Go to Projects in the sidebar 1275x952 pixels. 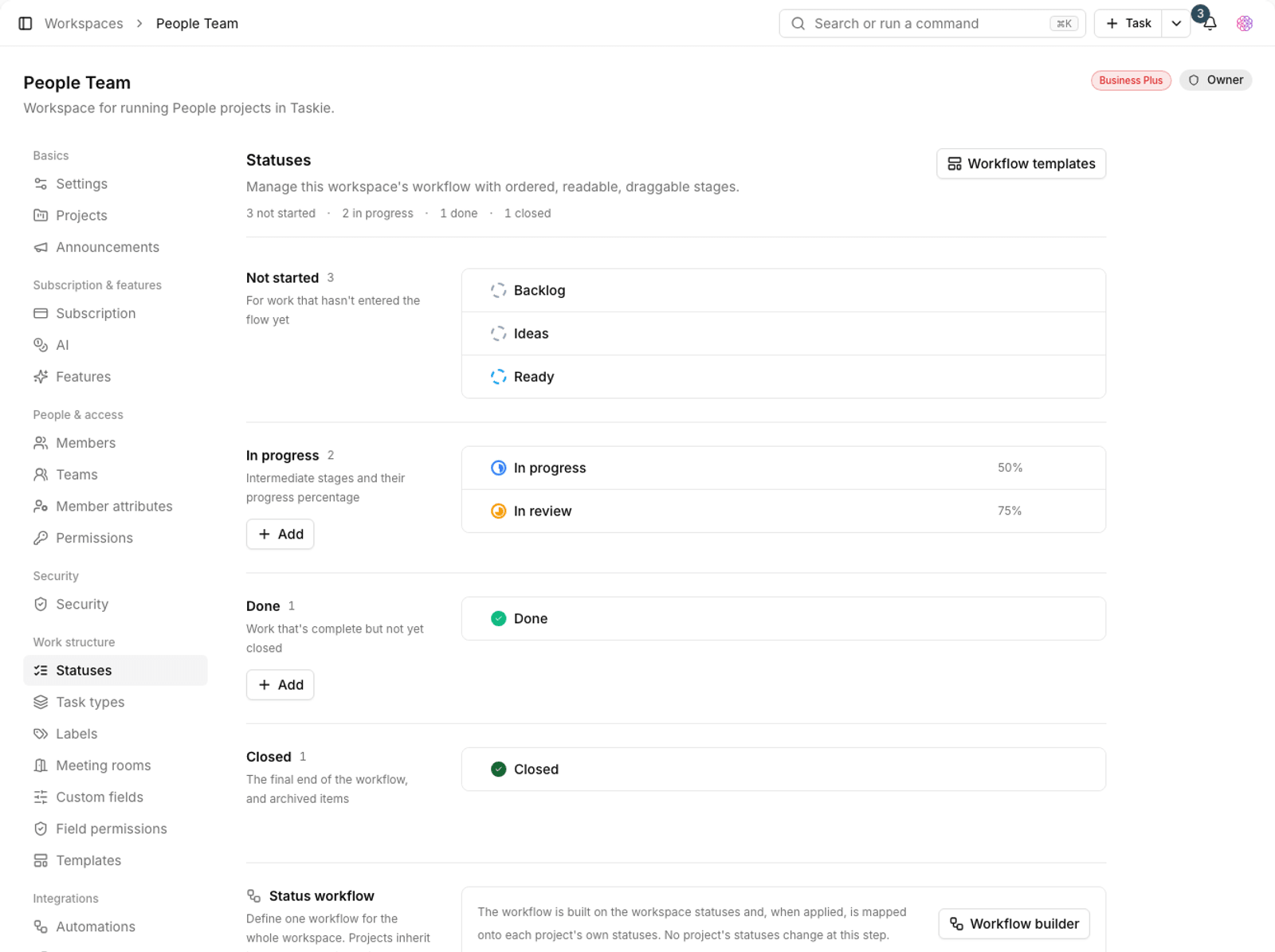coord(116,215)
